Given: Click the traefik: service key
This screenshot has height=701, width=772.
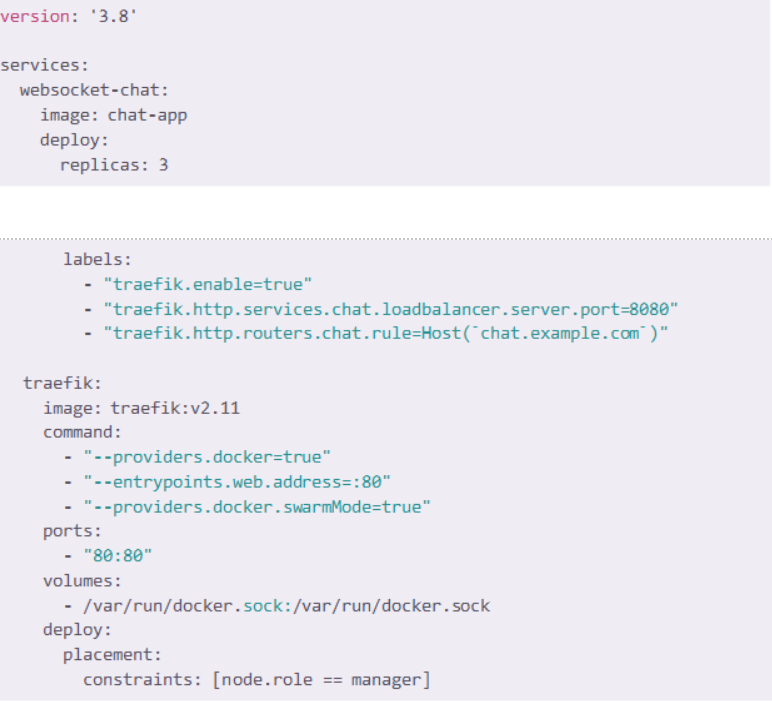Looking at the screenshot, I should tap(62, 383).
